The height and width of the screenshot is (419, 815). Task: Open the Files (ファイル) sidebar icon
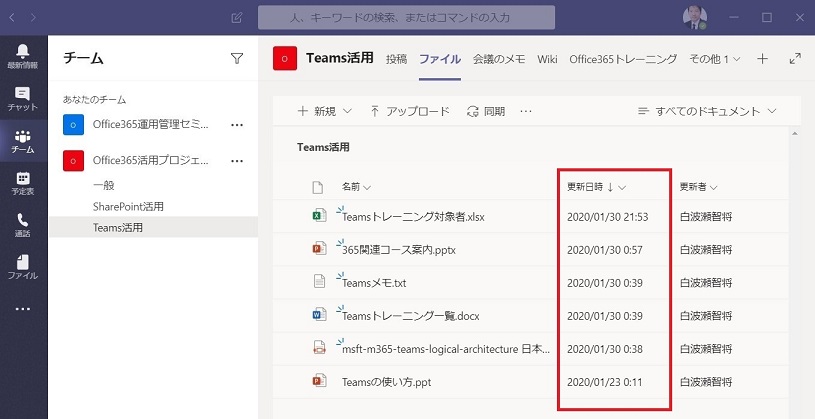click(x=22, y=261)
